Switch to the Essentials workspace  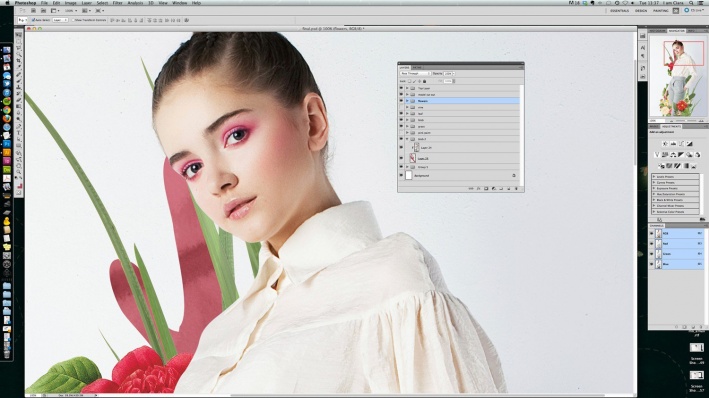tap(619, 10)
